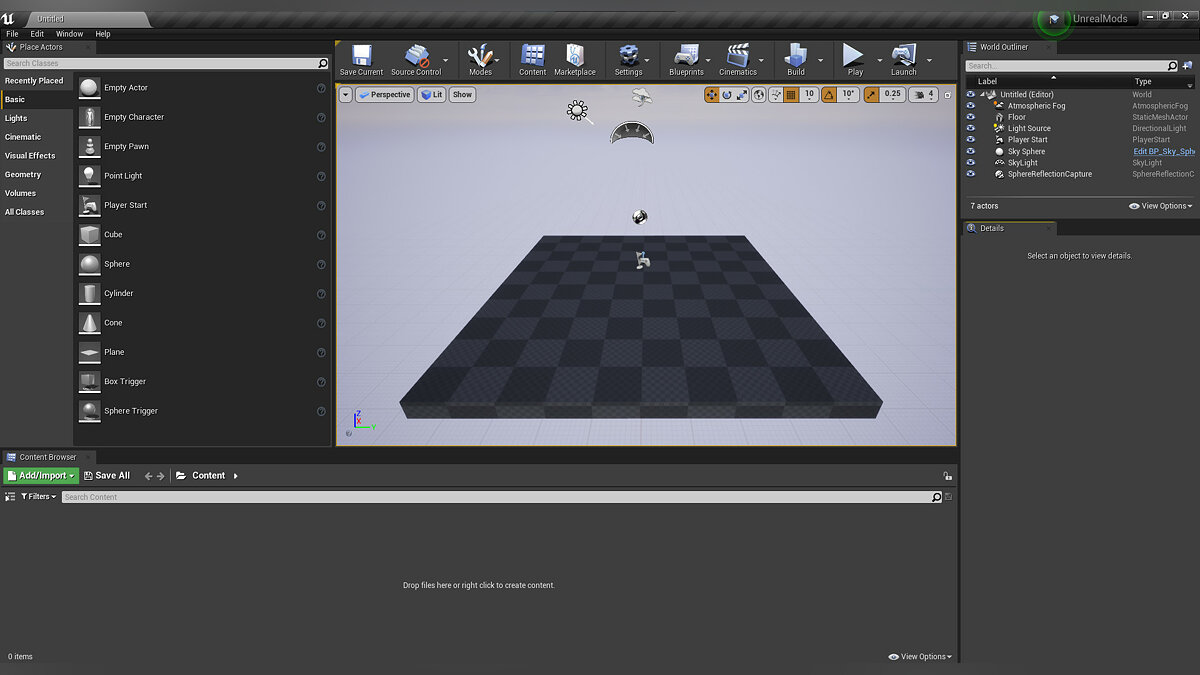Click the Search Classes input field
1200x675 pixels.
point(160,63)
